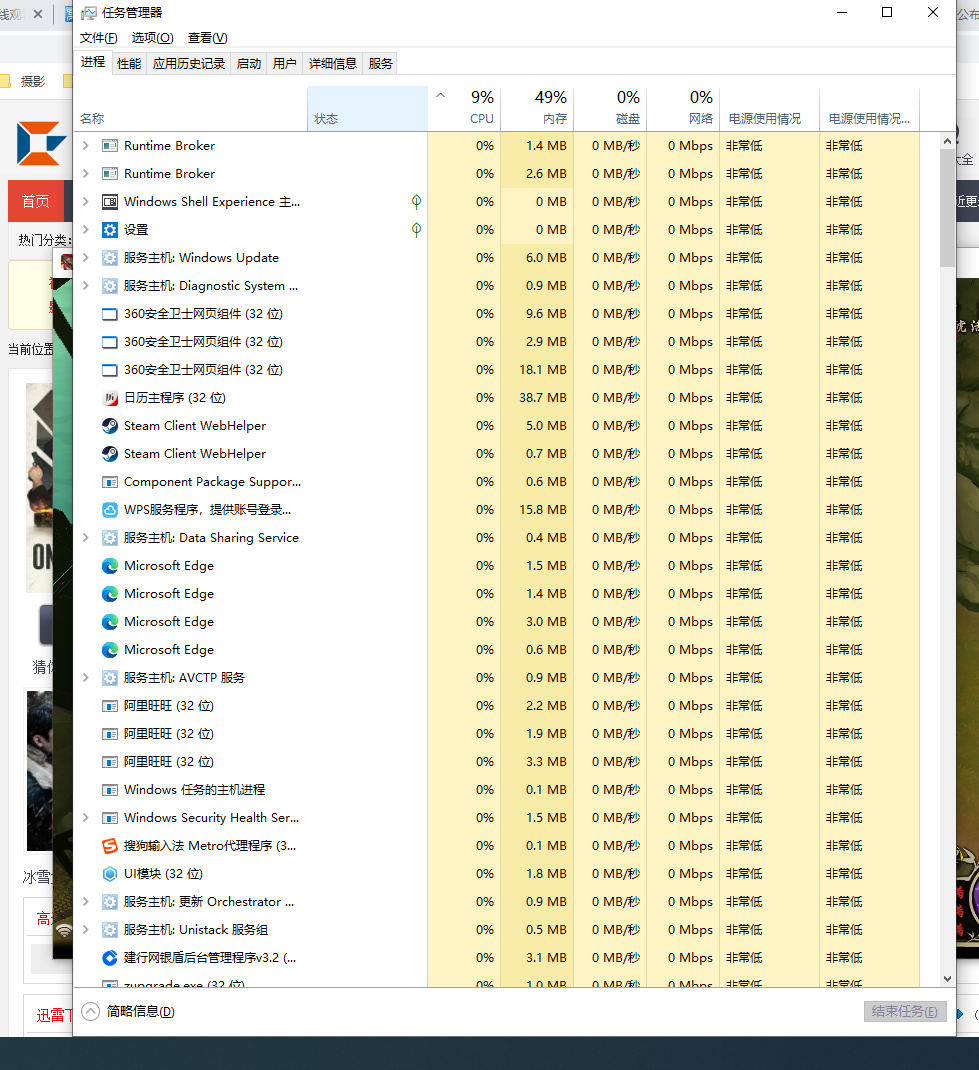Click the vertical scrollbar down arrow

pyautogui.click(x=947, y=979)
